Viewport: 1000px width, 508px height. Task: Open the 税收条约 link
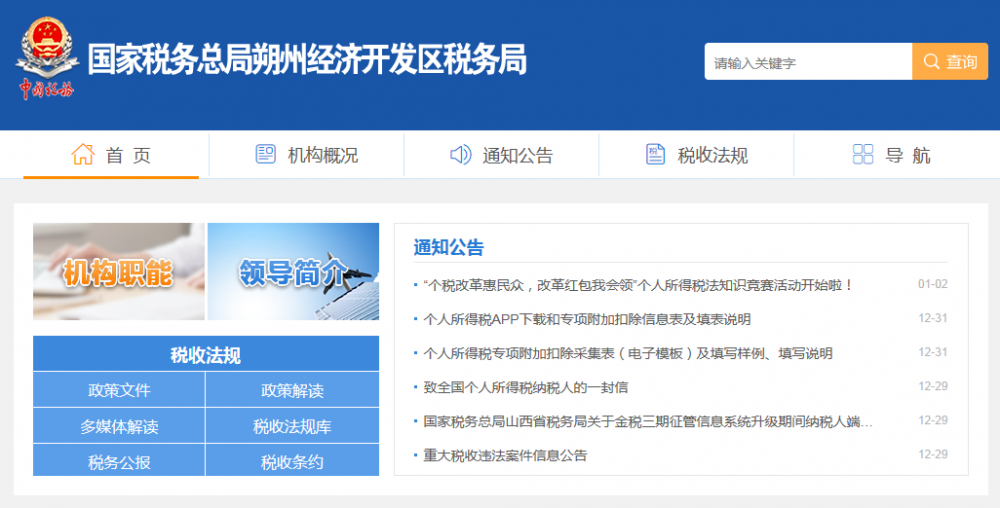(x=292, y=461)
